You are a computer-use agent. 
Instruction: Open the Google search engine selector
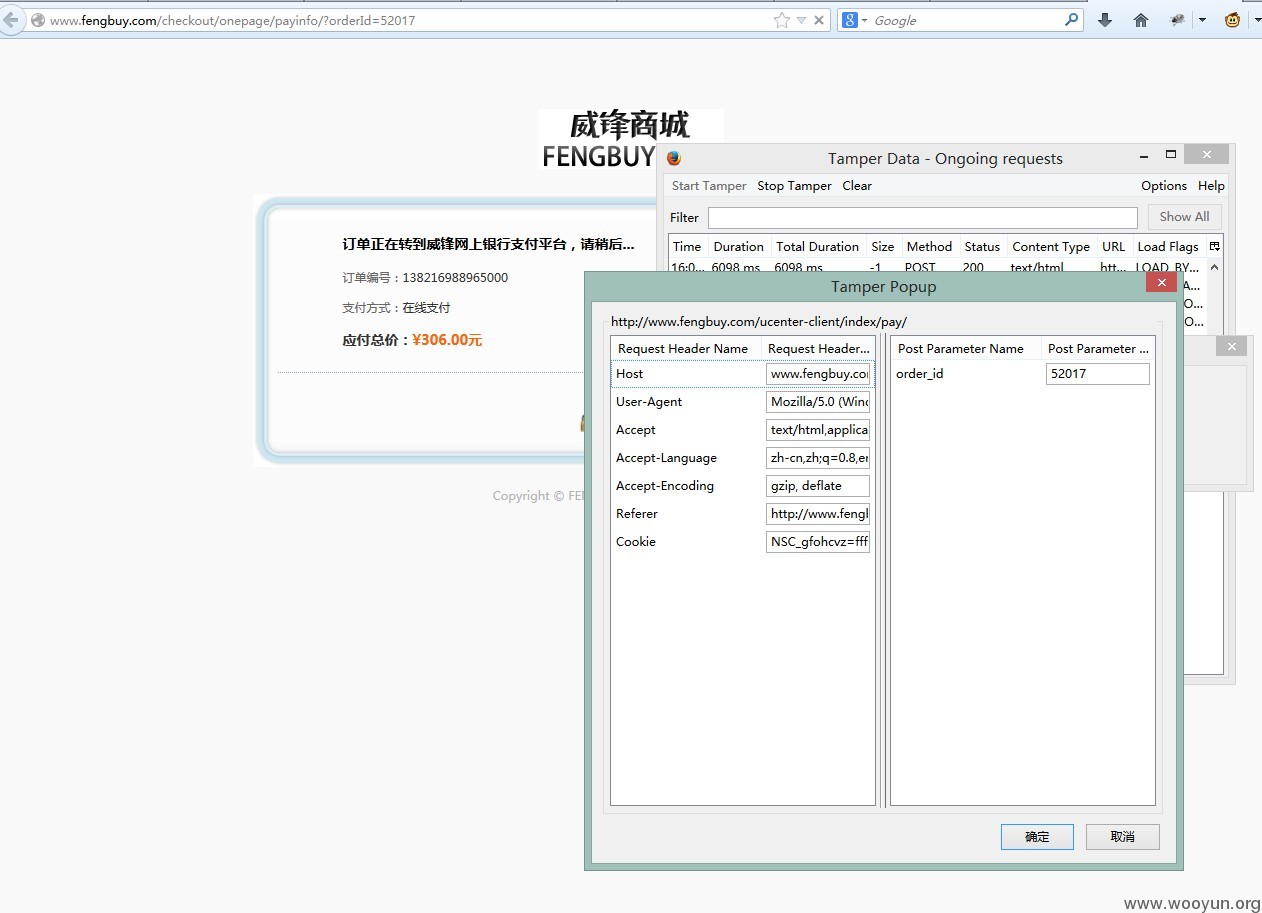pos(855,20)
